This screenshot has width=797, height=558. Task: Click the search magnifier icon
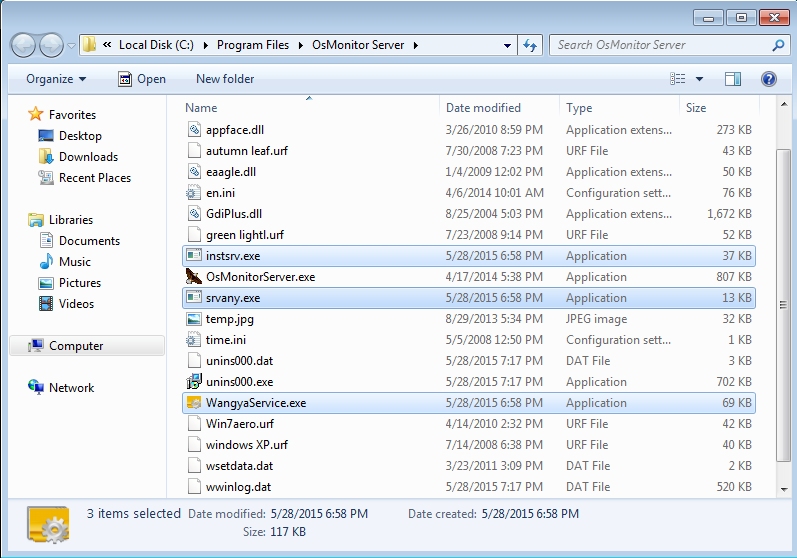tap(778, 45)
